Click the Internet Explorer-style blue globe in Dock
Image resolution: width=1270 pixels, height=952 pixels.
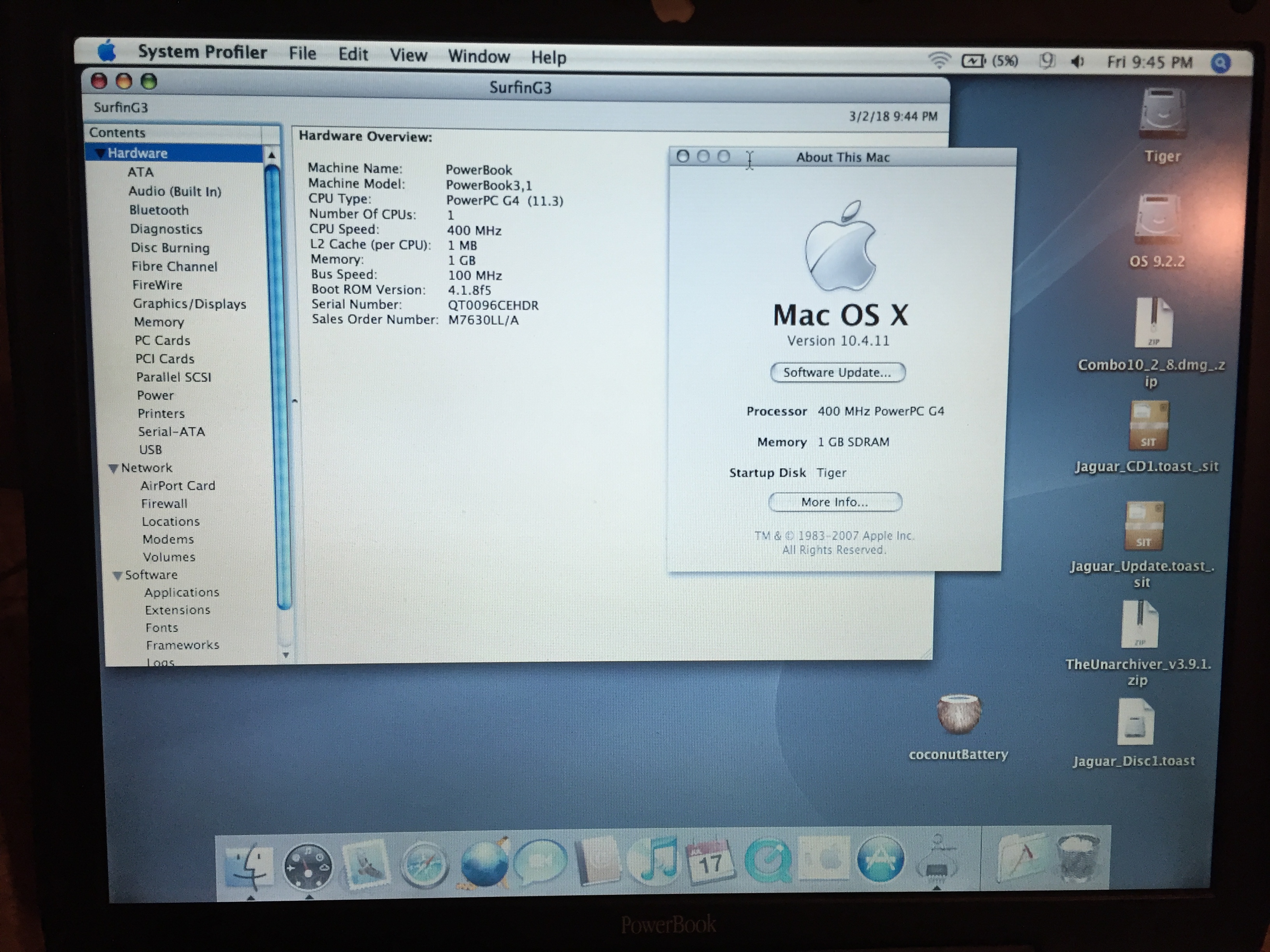pos(483,863)
